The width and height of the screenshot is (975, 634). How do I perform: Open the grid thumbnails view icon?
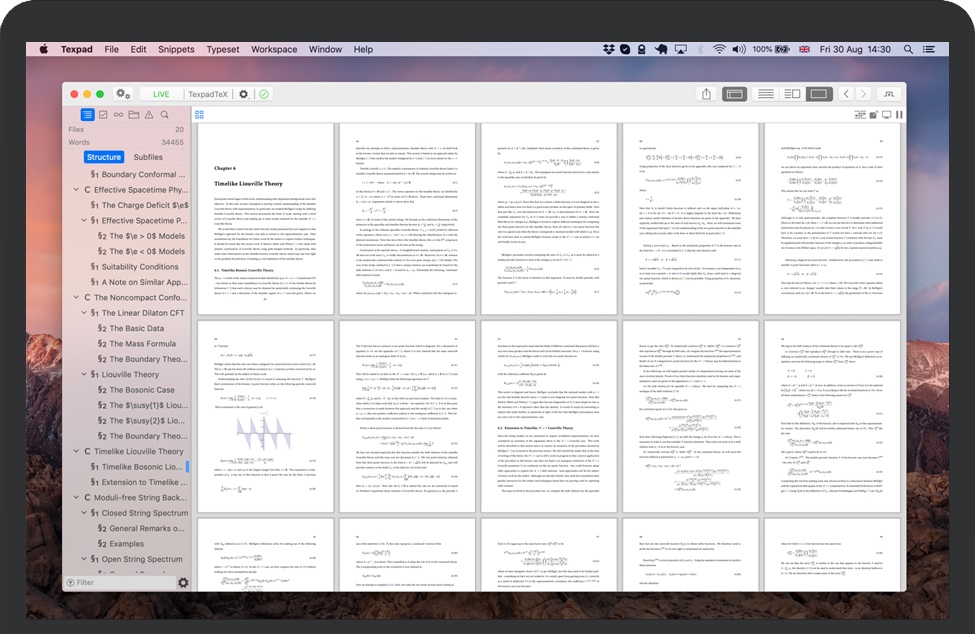(199, 115)
